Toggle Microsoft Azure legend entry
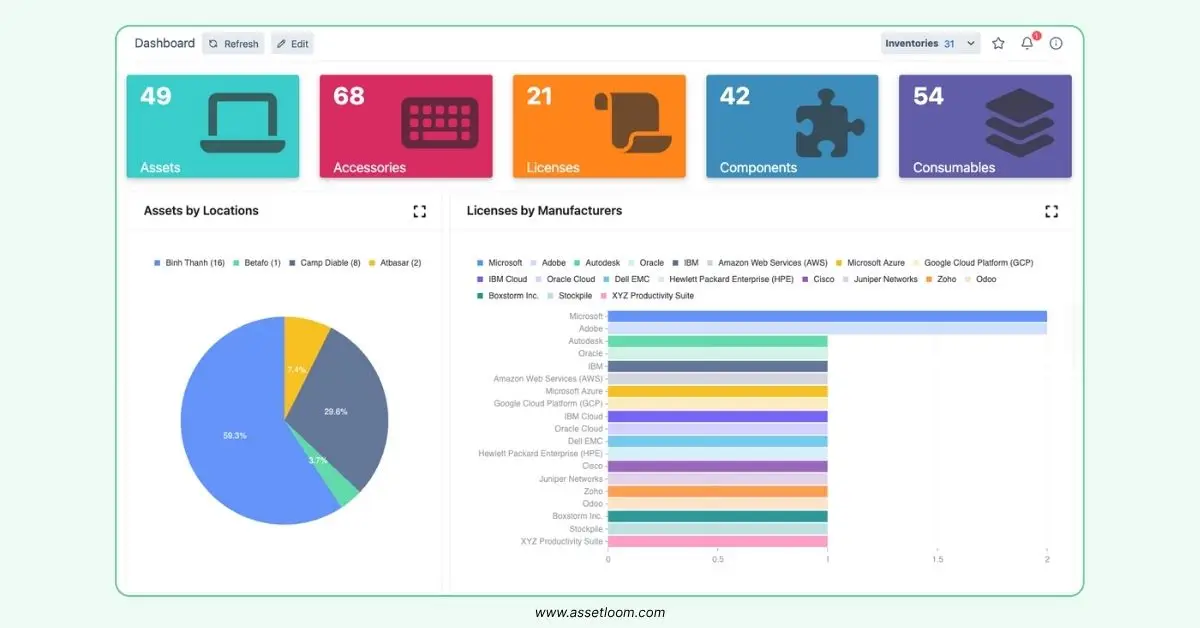 [x=870, y=263]
